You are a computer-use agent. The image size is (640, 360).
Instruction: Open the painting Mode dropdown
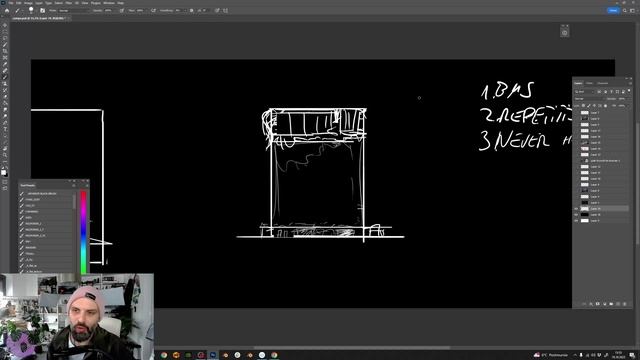coord(73,11)
